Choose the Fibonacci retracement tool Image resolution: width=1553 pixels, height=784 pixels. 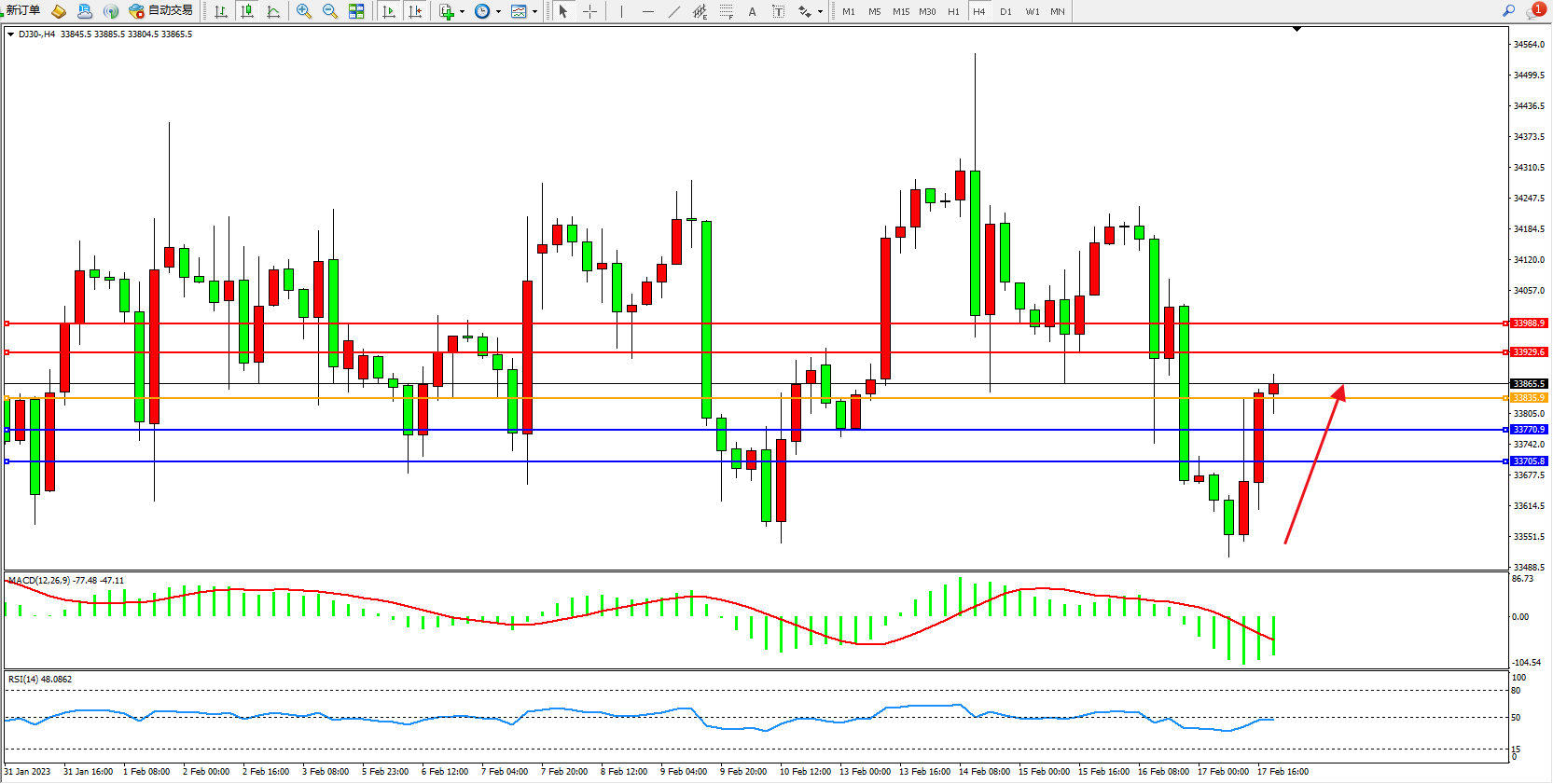coord(726,11)
